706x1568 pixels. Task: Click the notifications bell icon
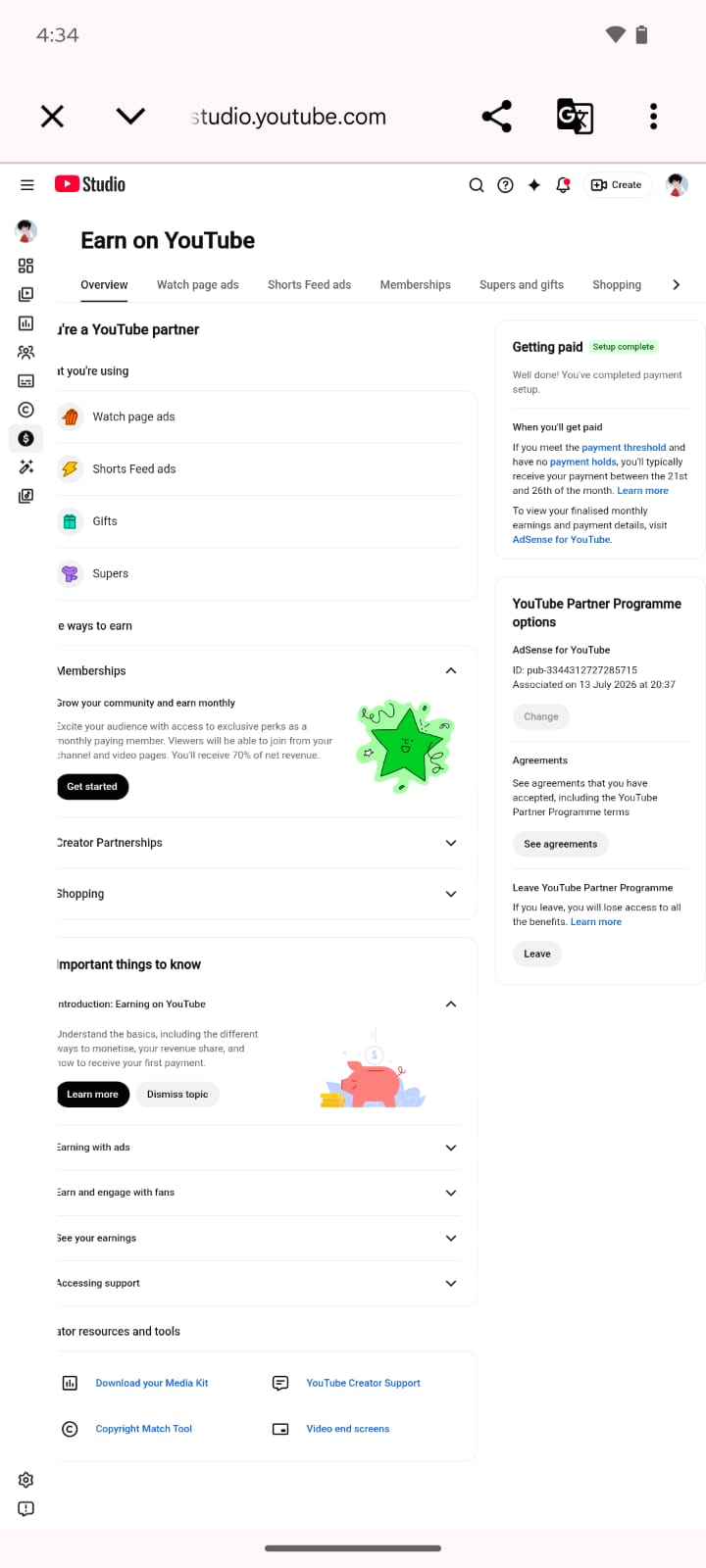(x=563, y=184)
